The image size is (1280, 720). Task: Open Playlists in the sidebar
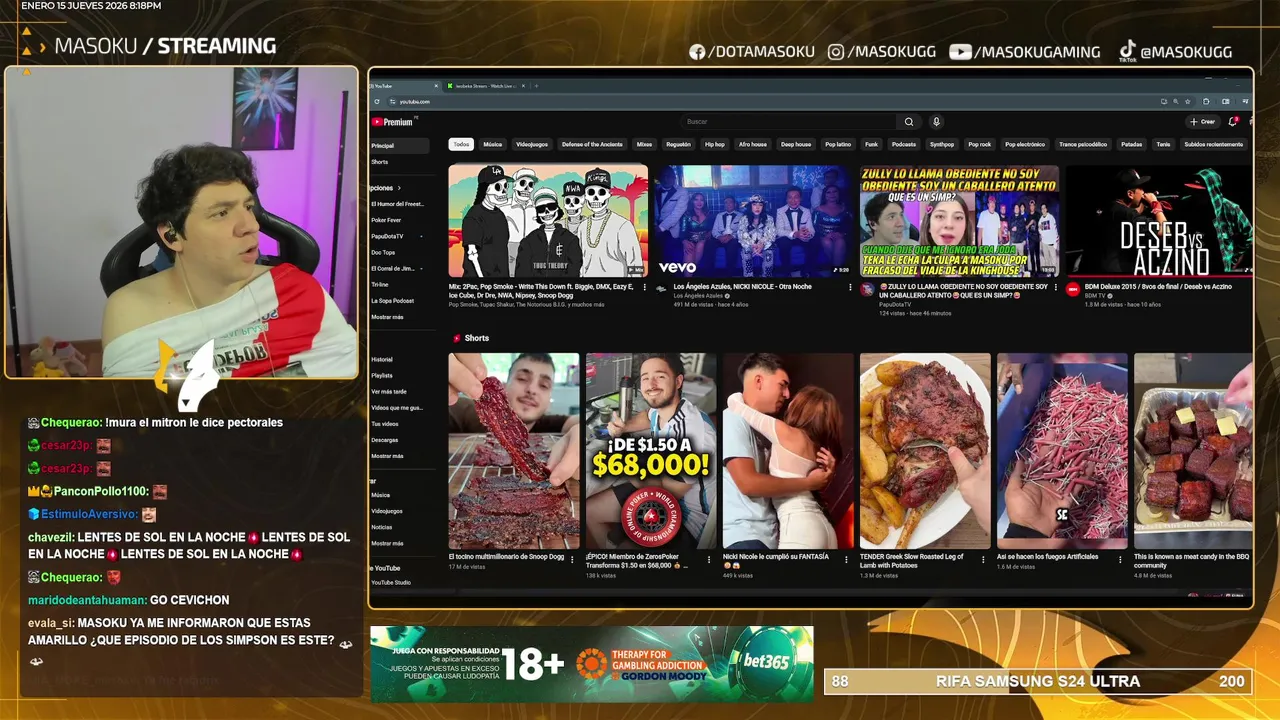pos(382,375)
